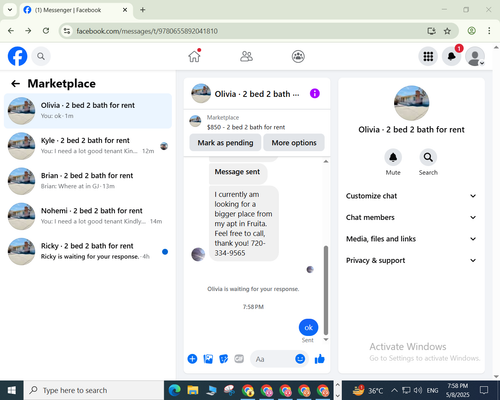Click the sent 'ok' message bubble
Image resolution: width=500 pixels, height=400 pixels.
click(308, 327)
